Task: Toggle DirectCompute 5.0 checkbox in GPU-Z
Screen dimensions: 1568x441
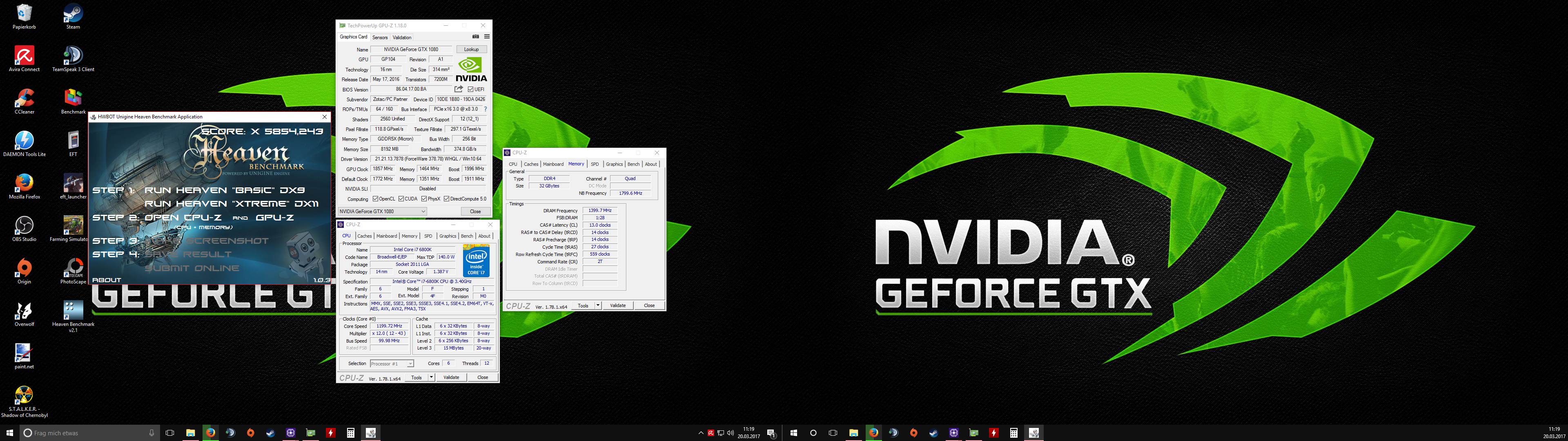Action: pyautogui.click(x=446, y=198)
